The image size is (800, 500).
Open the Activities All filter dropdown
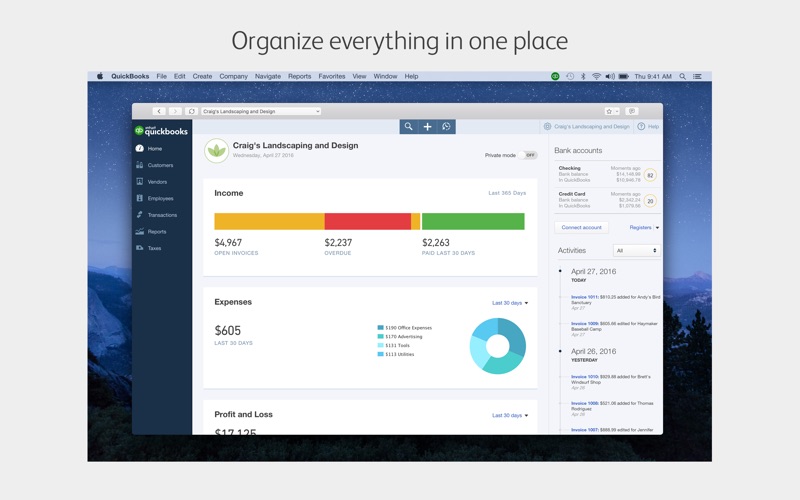[636, 251]
